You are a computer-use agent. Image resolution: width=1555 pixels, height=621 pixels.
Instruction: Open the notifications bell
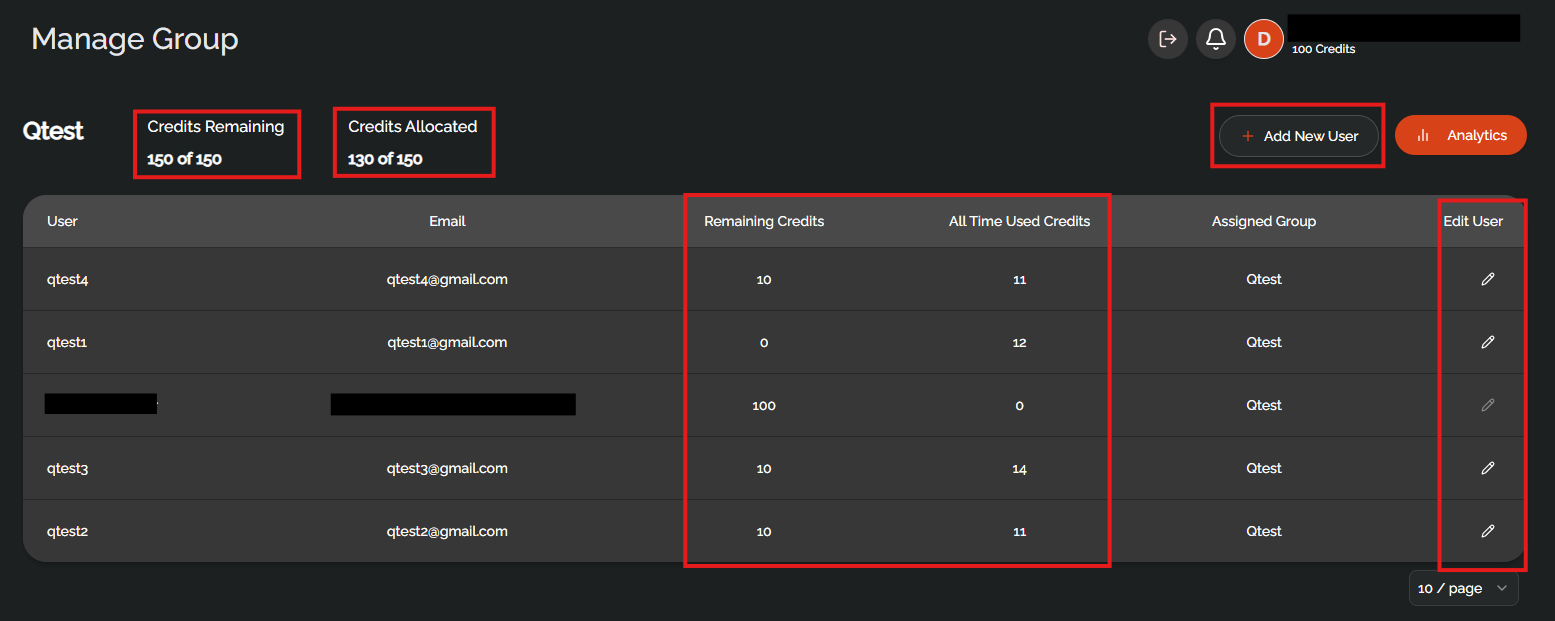[x=1216, y=39]
